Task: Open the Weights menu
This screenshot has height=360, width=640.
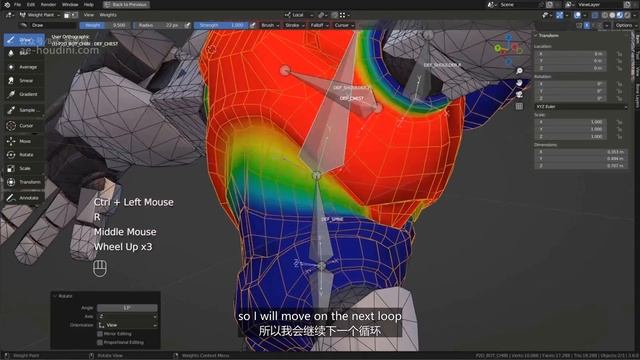Action: click(x=108, y=15)
